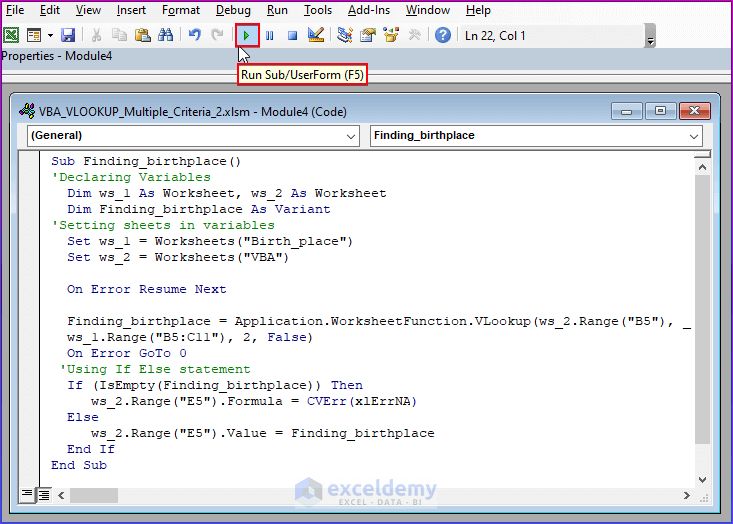Screen dimensions: 733x524
Task: Click the 'Declaring Variables comment line
Action: (x=131, y=177)
